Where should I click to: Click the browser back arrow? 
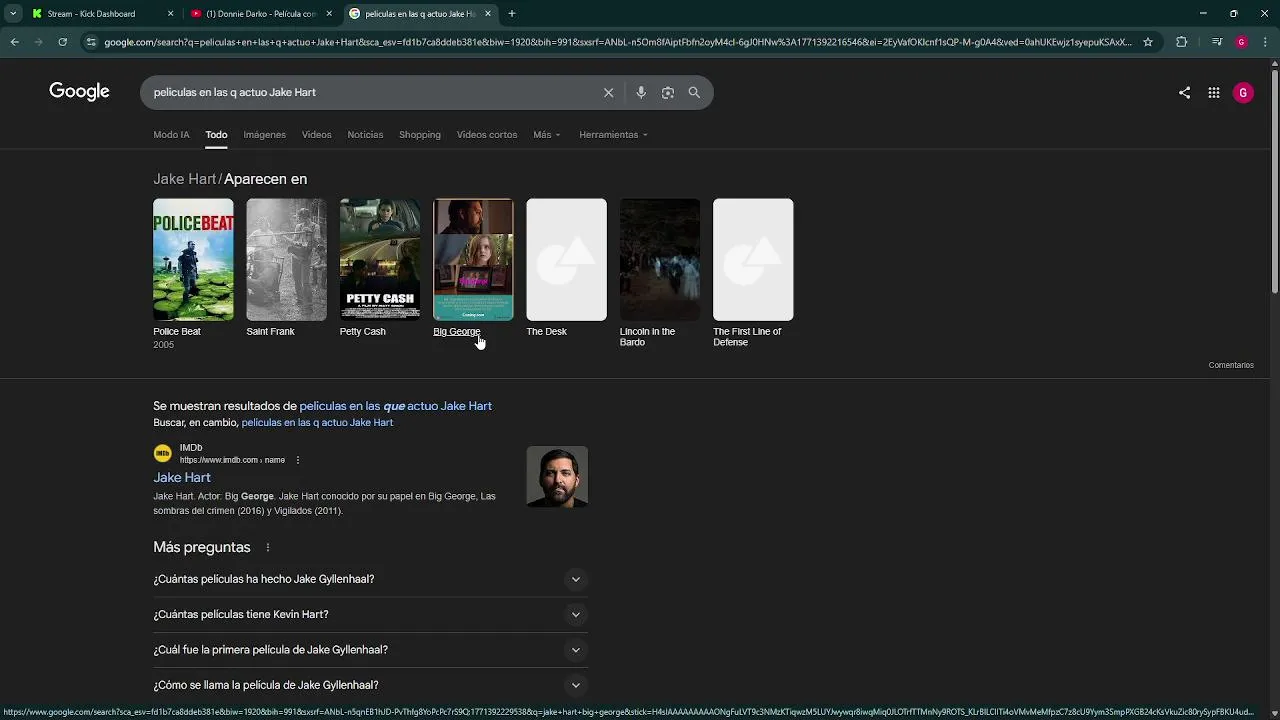point(14,42)
